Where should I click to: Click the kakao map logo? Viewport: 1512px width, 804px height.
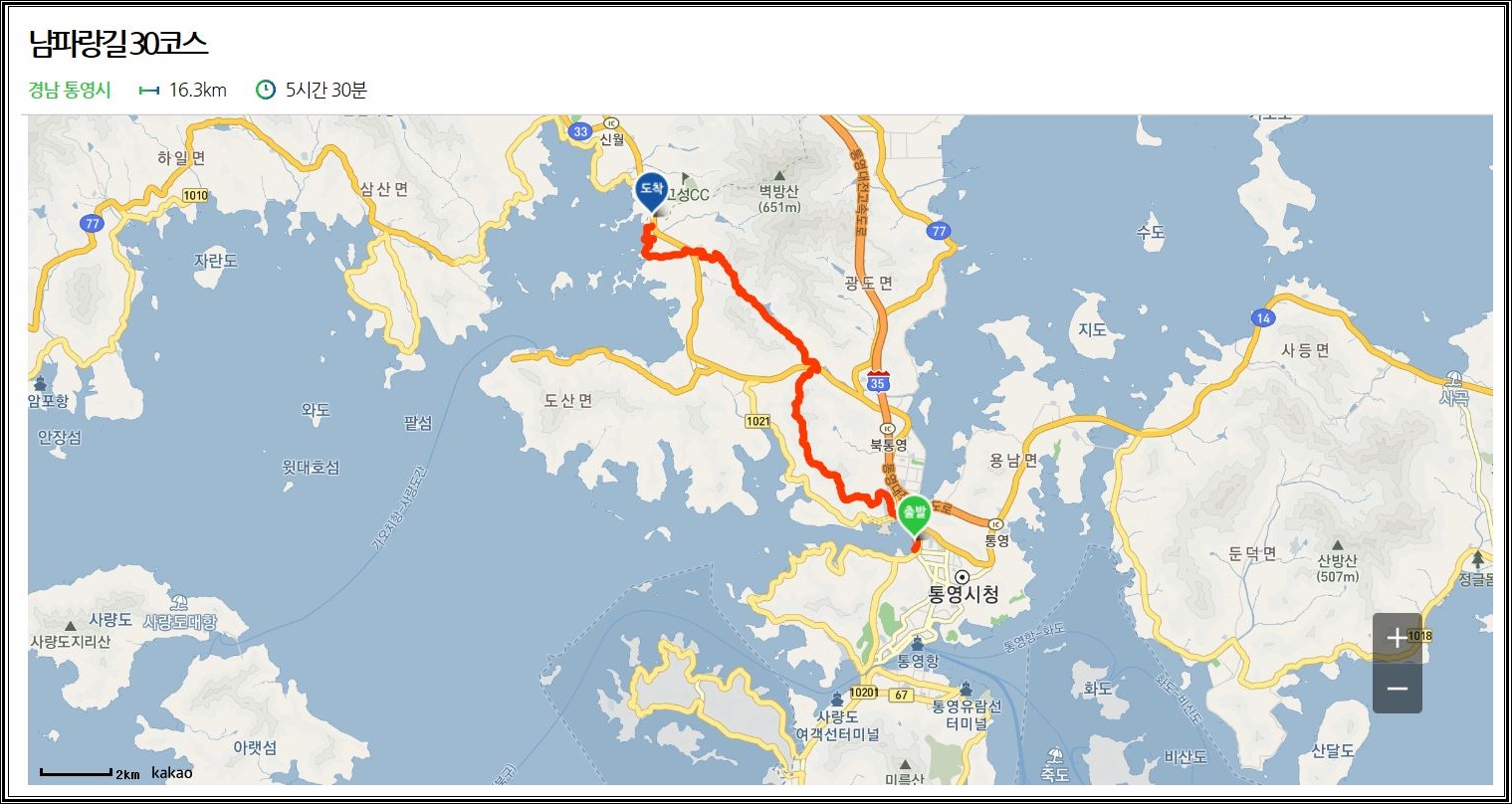[172, 773]
